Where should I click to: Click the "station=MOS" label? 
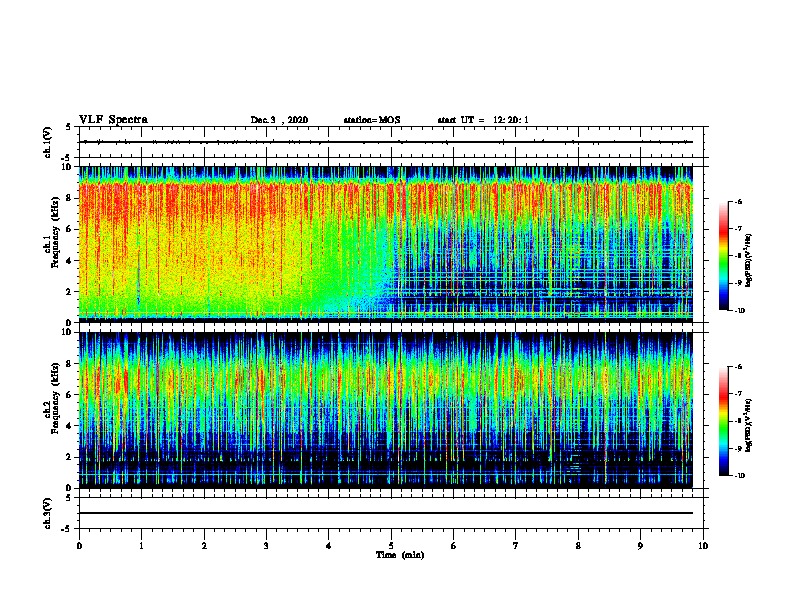click(372, 120)
